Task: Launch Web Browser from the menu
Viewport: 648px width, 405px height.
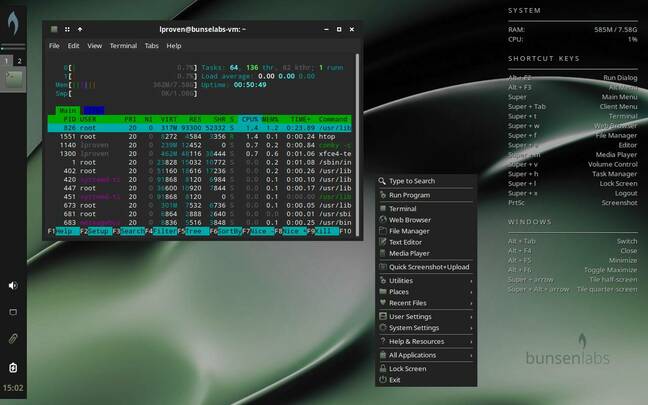Action: (x=409, y=219)
